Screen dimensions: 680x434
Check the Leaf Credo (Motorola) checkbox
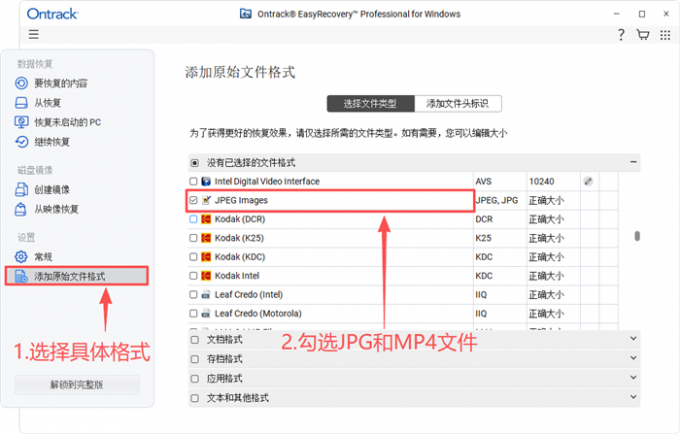(193, 313)
